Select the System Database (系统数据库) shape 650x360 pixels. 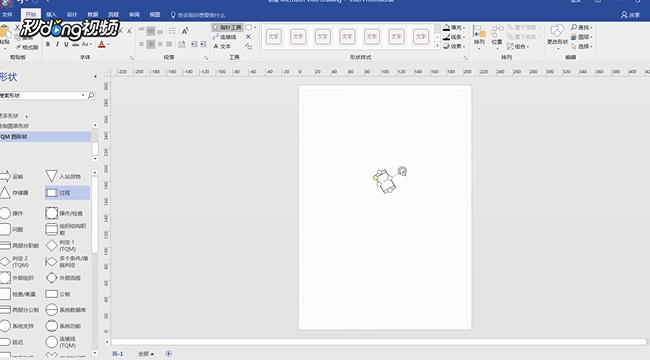[65, 310]
